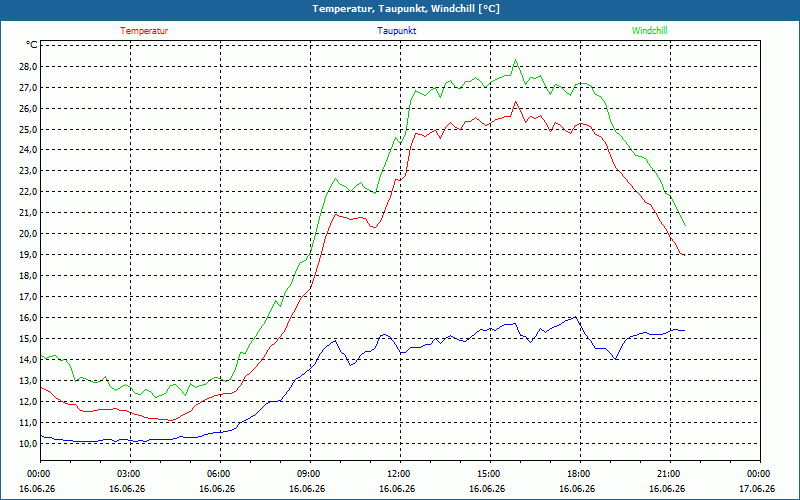Click the 21,0 y-axis value
This screenshot has height=500, width=800.
click(28, 213)
